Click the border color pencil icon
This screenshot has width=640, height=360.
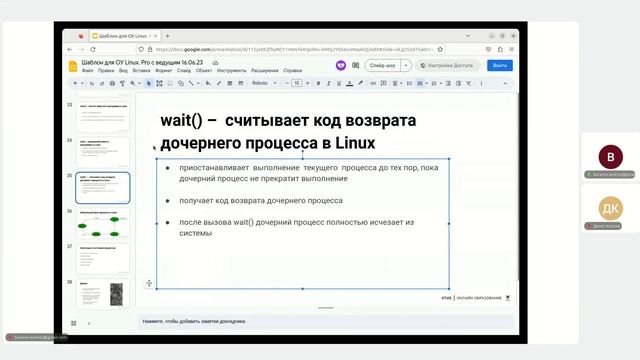tap(219, 83)
